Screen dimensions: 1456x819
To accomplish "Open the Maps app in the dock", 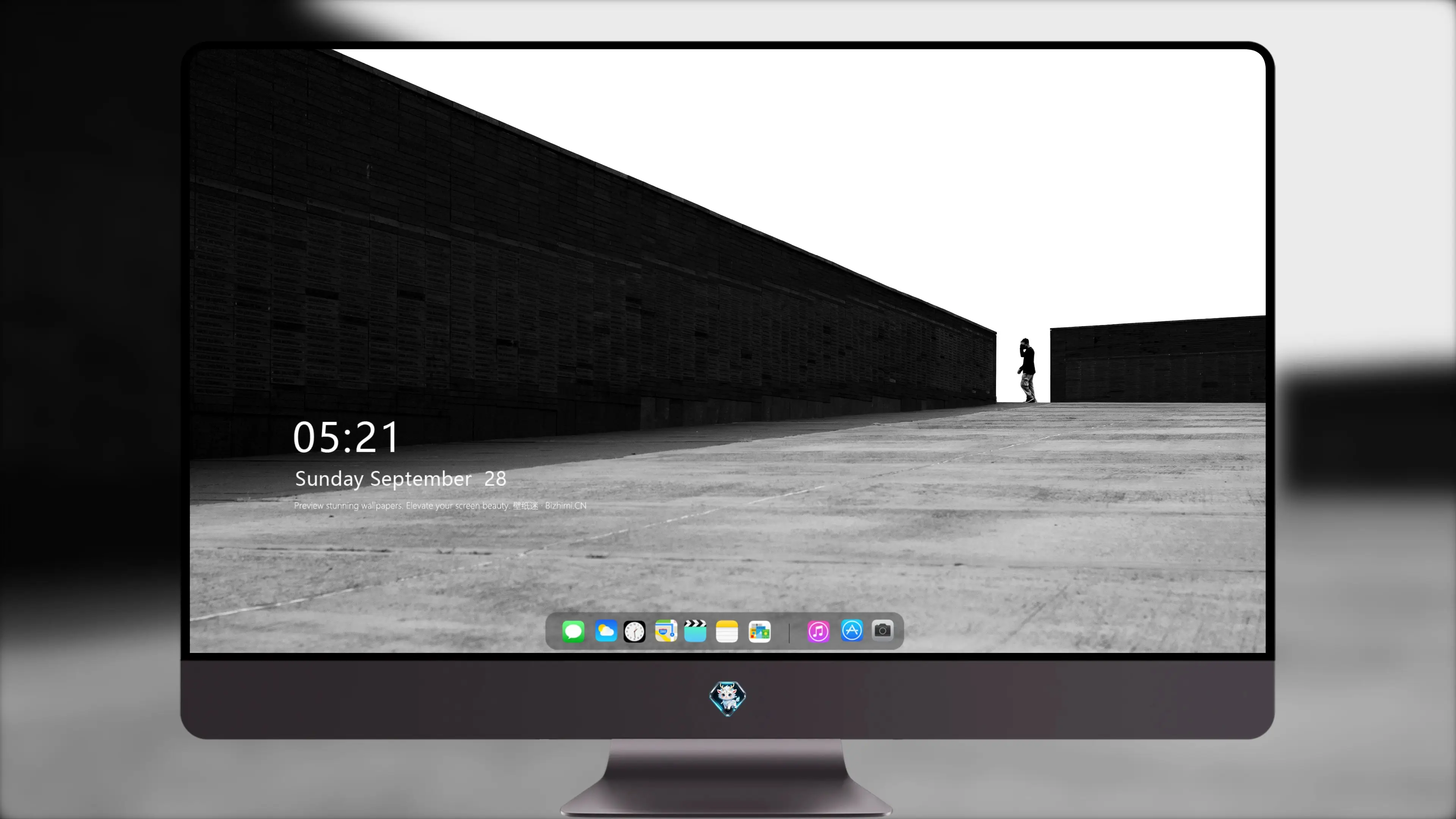I will [666, 631].
